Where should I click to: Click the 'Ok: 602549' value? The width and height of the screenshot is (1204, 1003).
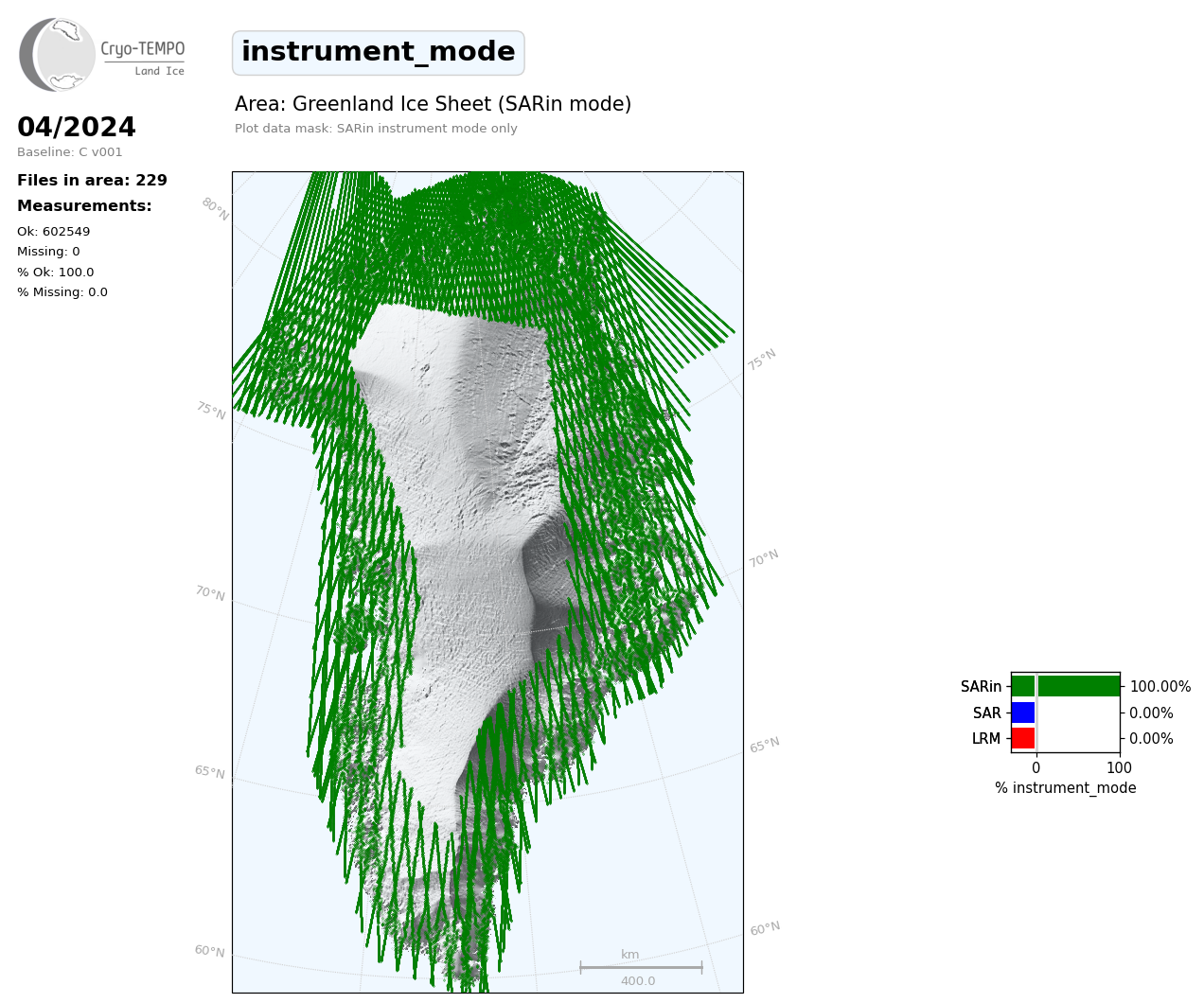[54, 232]
